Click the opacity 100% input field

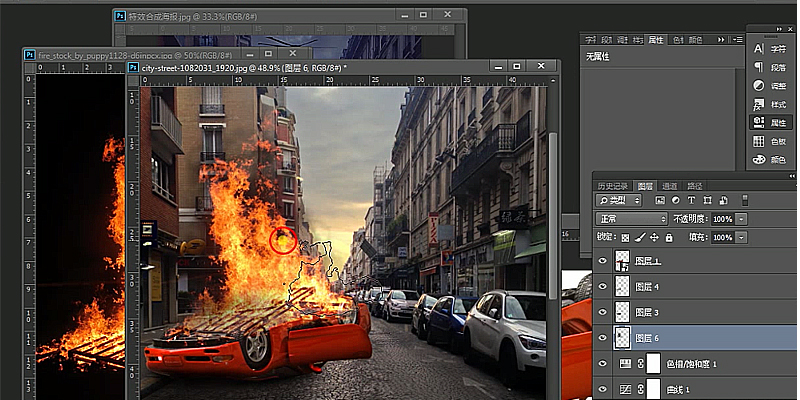coord(722,219)
